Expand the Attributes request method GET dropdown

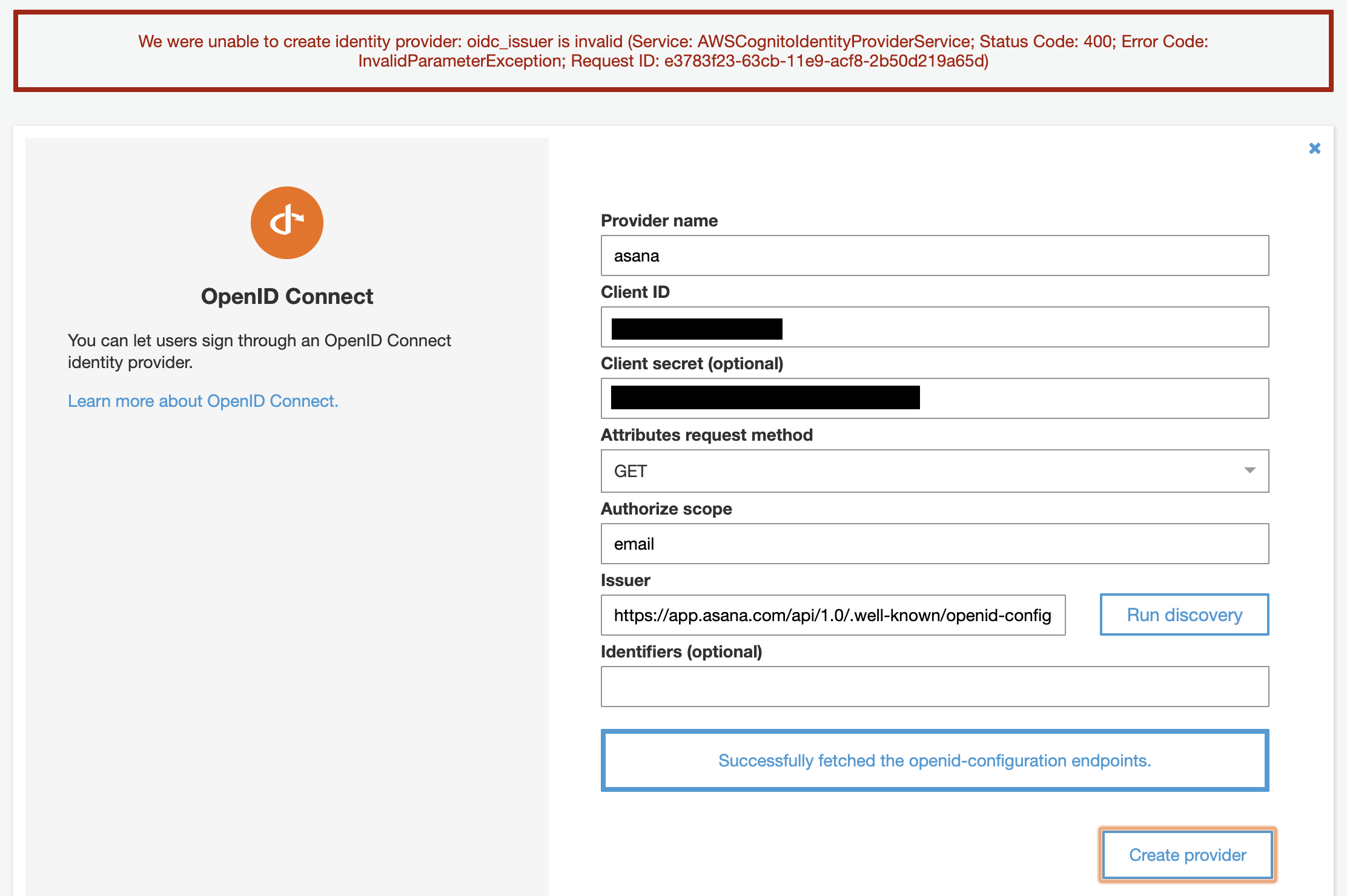934,471
